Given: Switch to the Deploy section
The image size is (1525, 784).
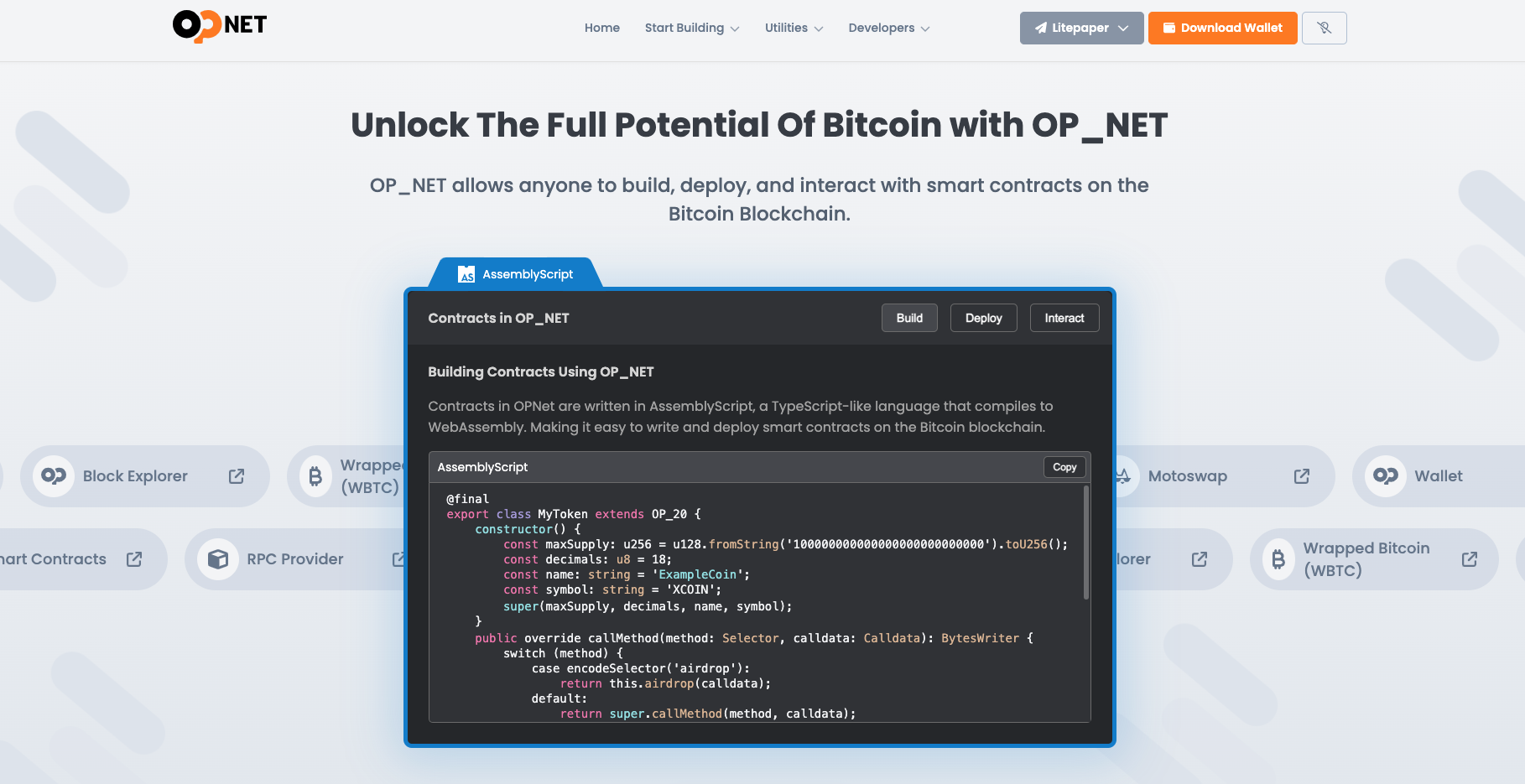Looking at the screenshot, I should [x=983, y=318].
